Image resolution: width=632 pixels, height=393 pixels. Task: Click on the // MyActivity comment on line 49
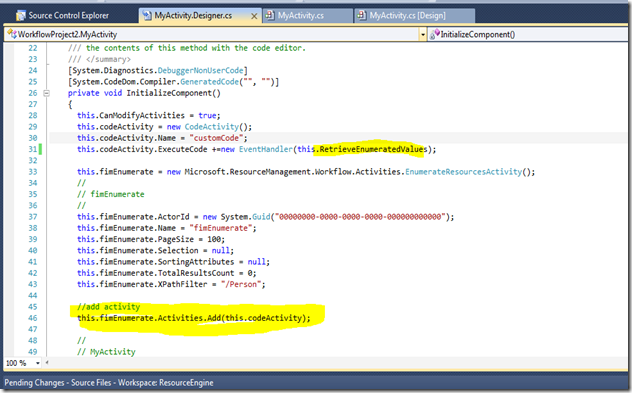pos(106,352)
